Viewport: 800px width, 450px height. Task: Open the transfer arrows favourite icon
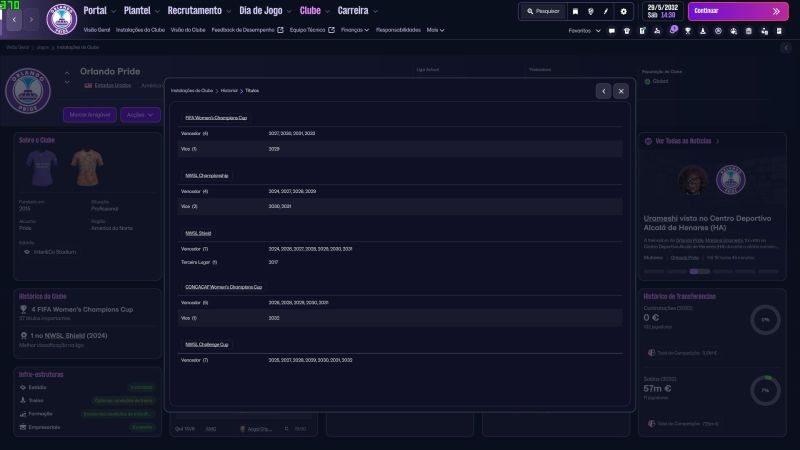tap(764, 31)
